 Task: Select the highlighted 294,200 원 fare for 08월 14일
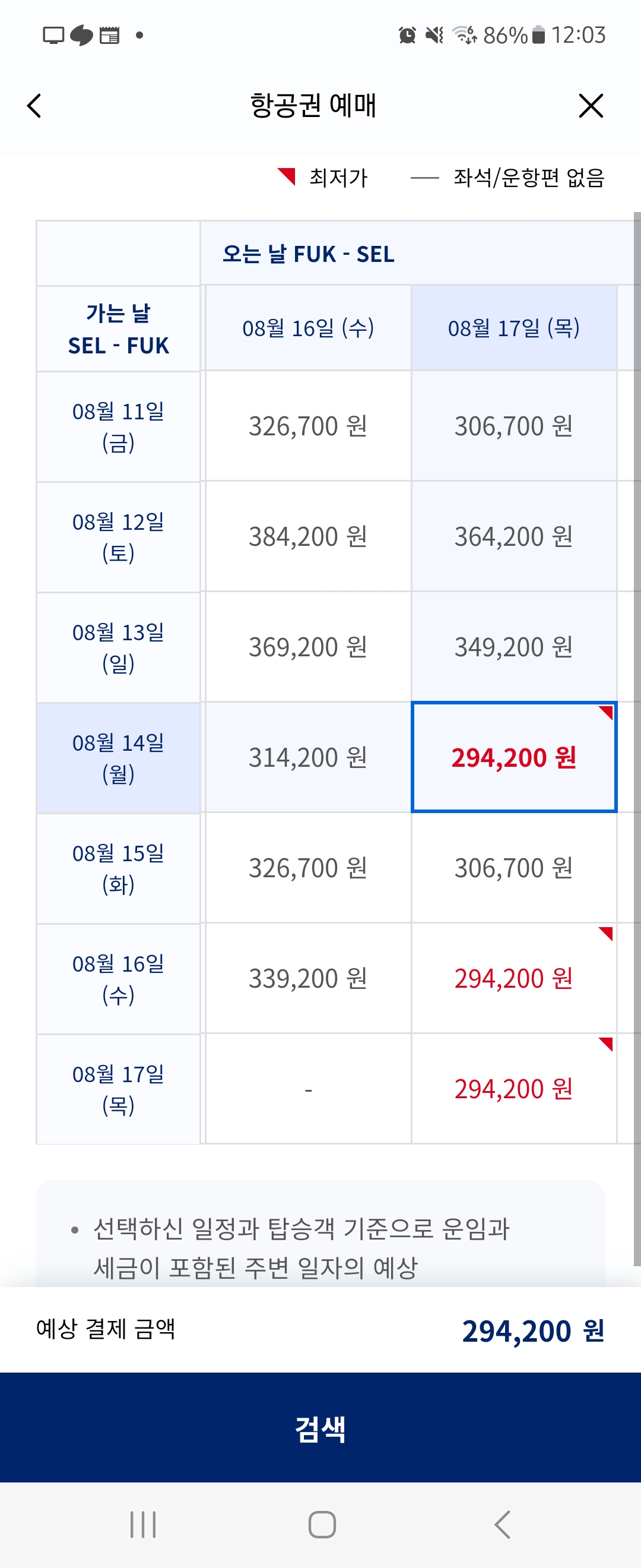[514, 758]
